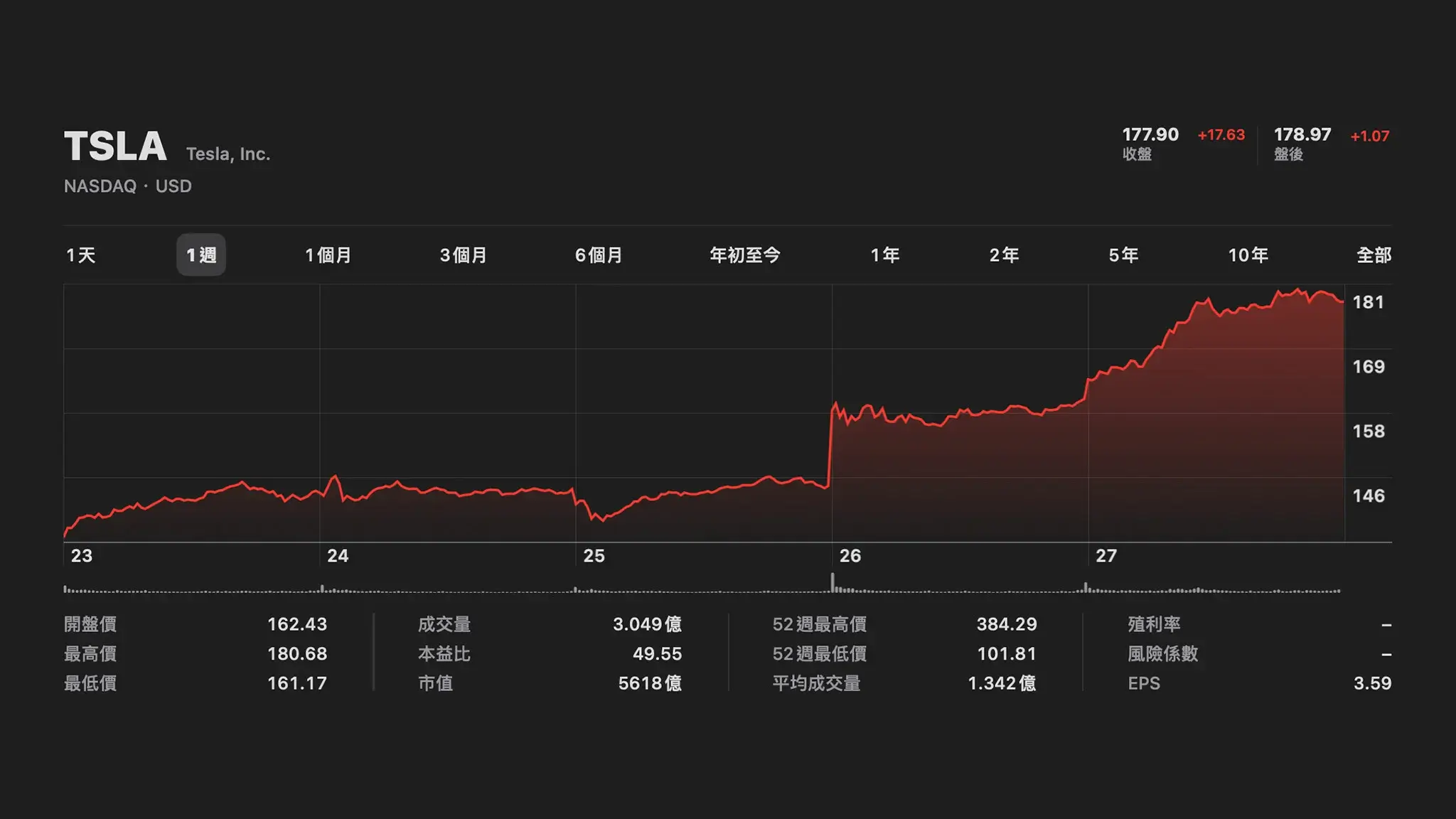The width and height of the screenshot is (1456, 819).
Task: Show 年初至今 year-to-date range
Action: pos(744,255)
